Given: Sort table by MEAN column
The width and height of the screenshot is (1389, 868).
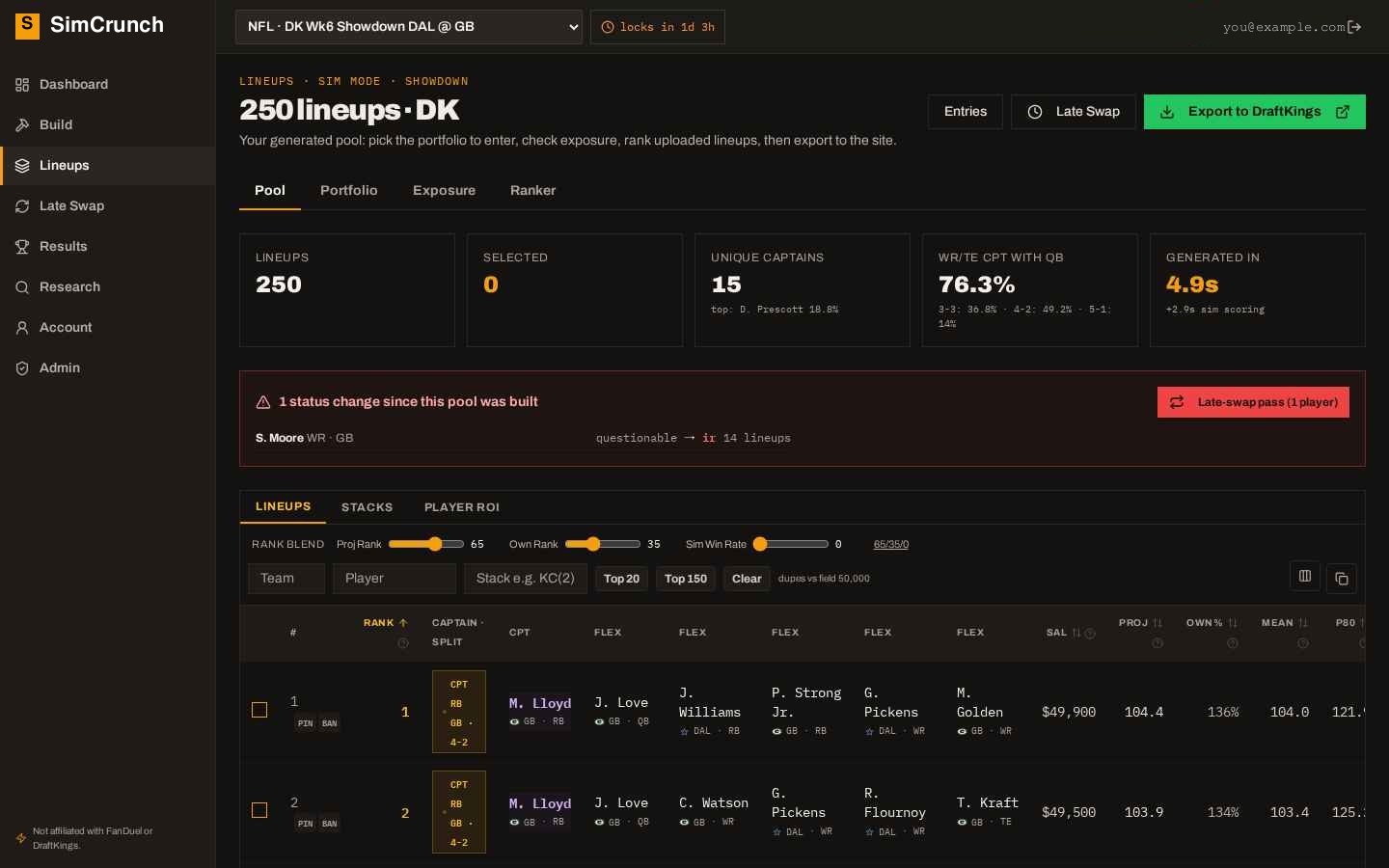Looking at the screenshot, I should coord(1285,623).
